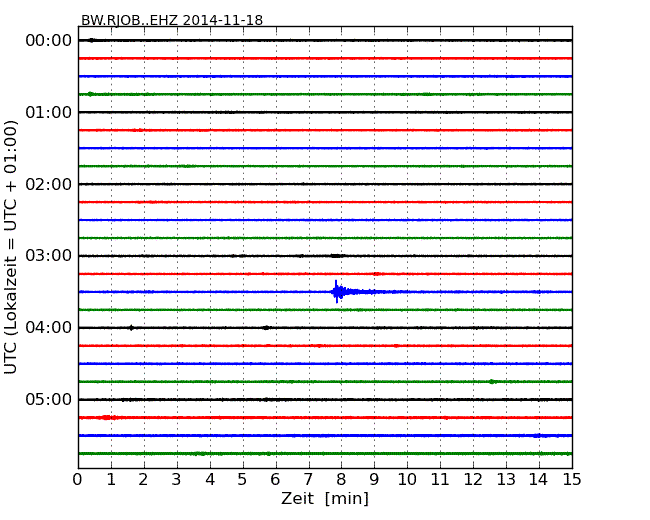Click the x-axis tick label 14
Viewport: 650px width, 520px height.
point(538,480)
